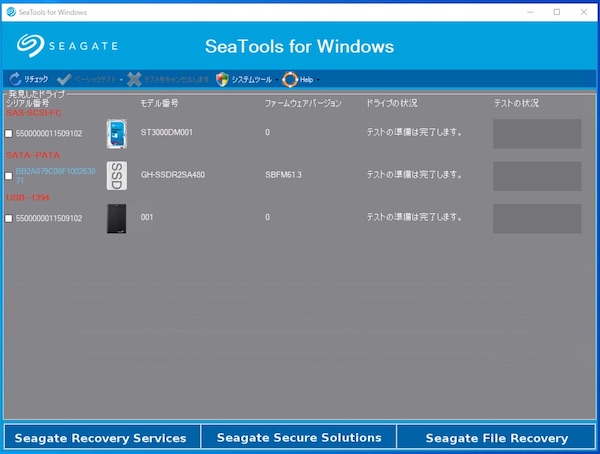Click the SeaTools title bar app icon
Screen dimensions: 600x454
coord(11,12)
